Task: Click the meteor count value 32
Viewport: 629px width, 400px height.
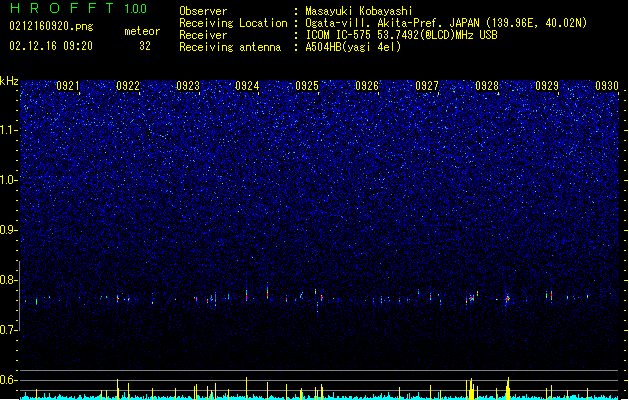Action: click(145, 46)
